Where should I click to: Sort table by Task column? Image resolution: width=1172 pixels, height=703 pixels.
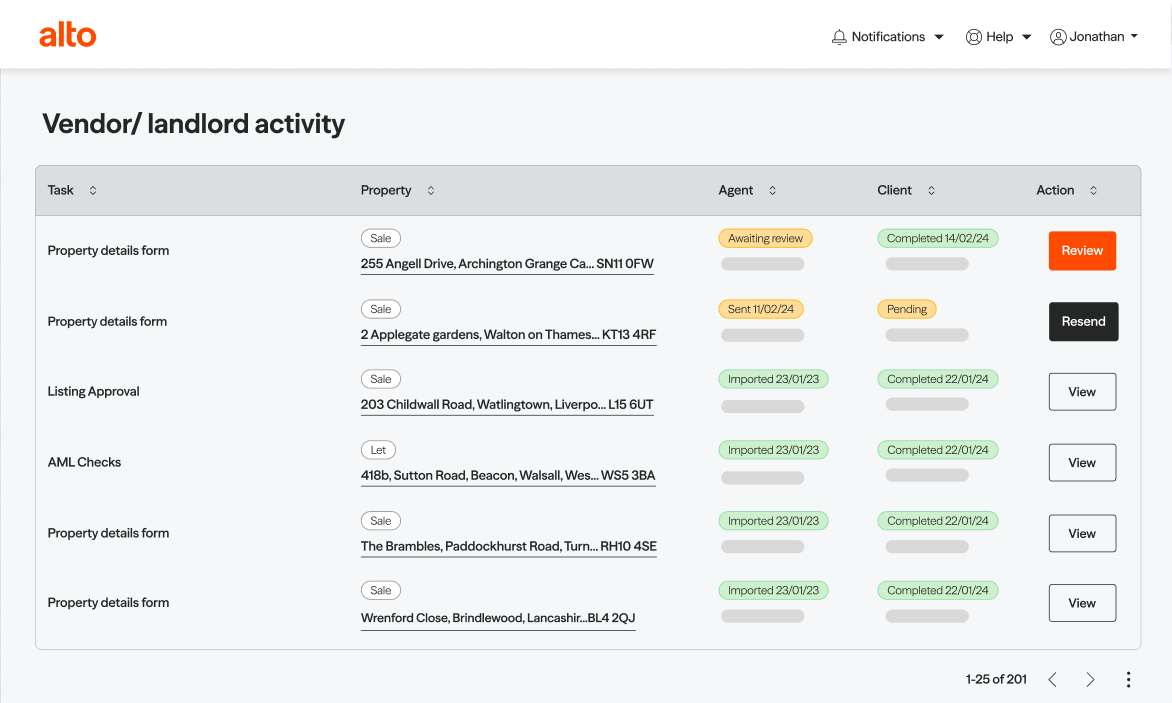point(93,190)
